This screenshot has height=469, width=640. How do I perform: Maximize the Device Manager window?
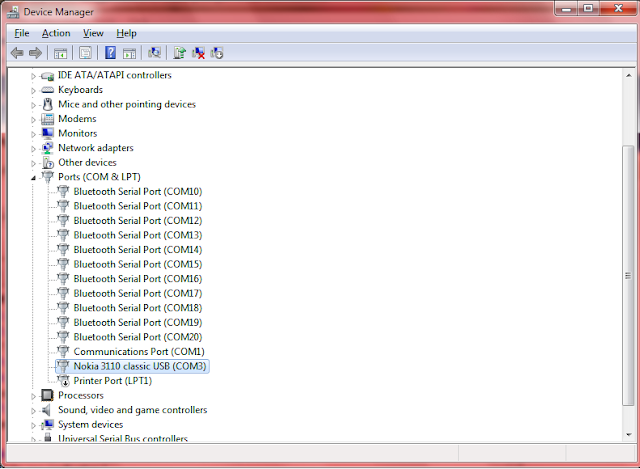tap(588, 9)
